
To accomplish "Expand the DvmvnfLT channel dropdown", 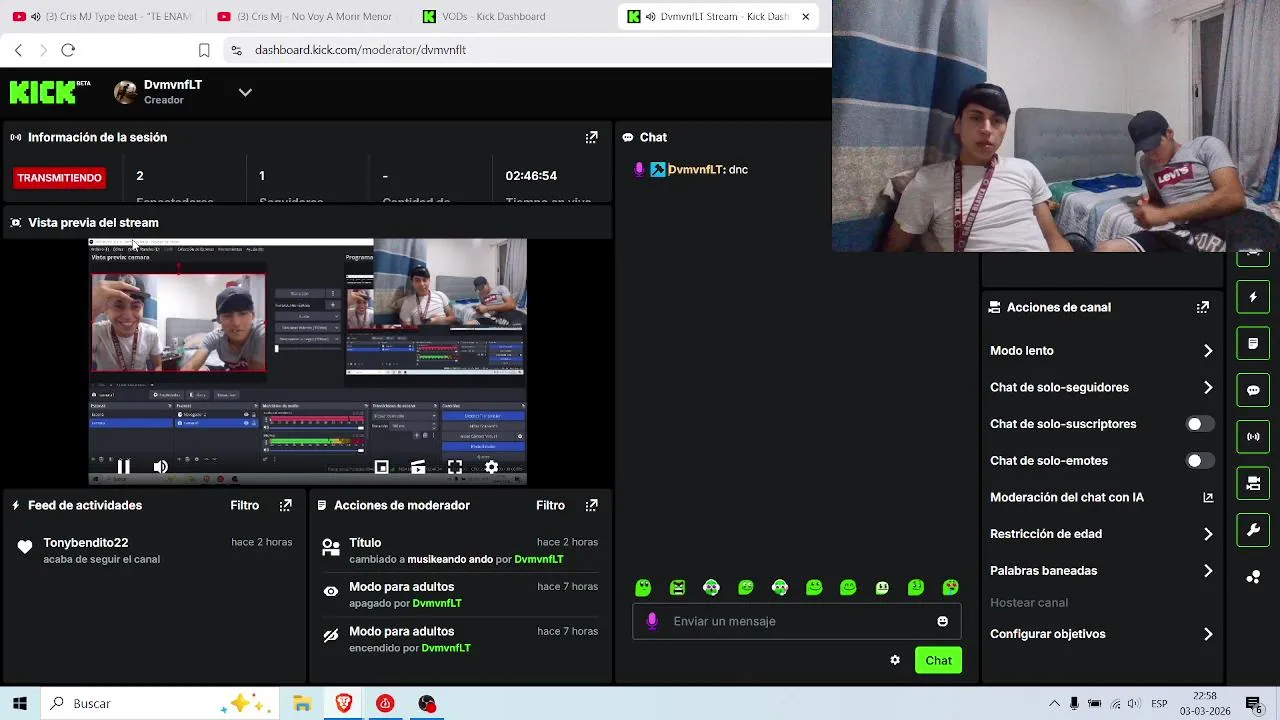I will point(245,92).
